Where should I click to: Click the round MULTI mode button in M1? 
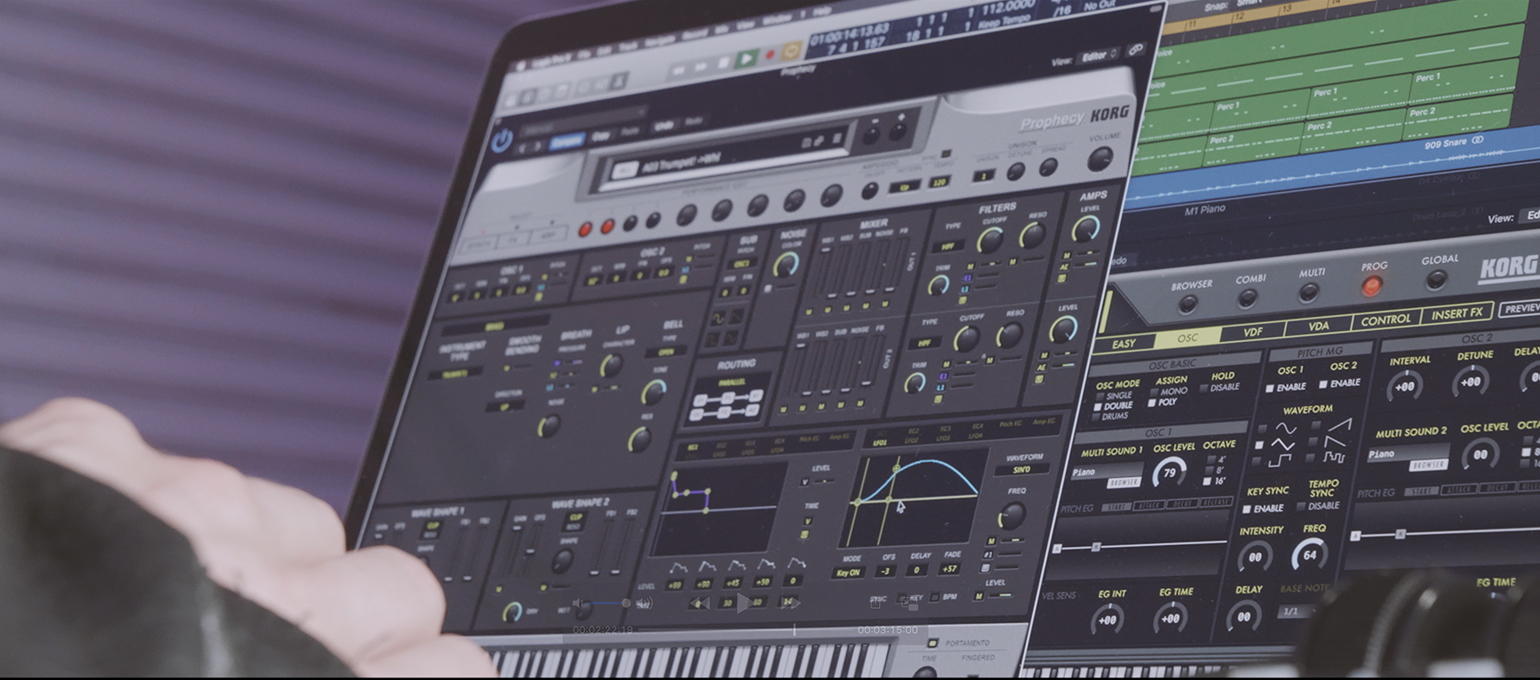coord(1308,293)
